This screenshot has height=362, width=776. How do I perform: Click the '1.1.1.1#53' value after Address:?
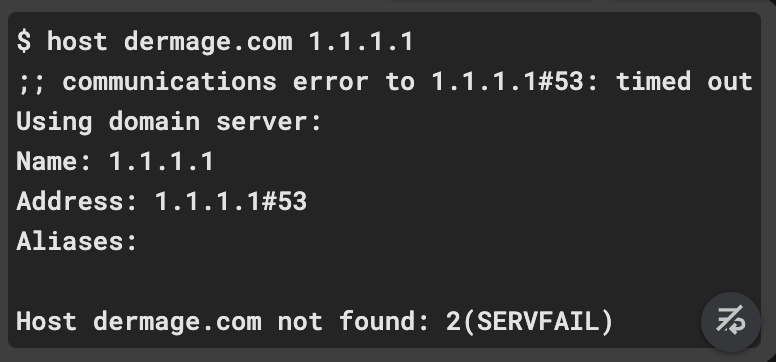click(x=231, y=202)
